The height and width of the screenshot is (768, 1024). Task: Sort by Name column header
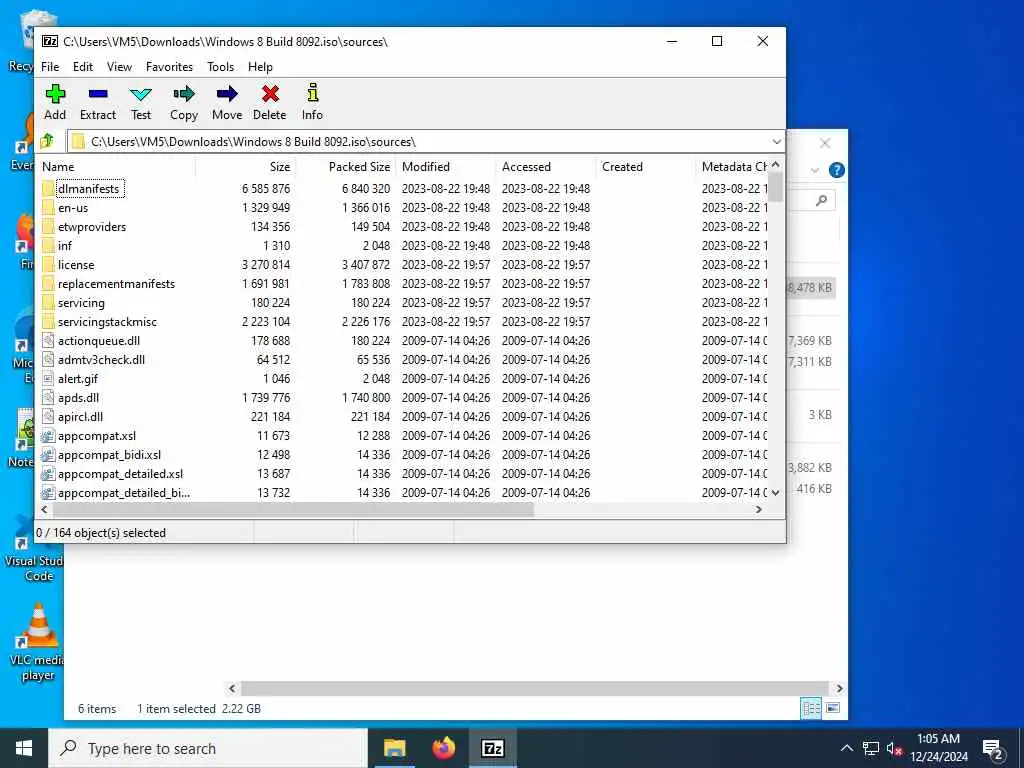116,167
